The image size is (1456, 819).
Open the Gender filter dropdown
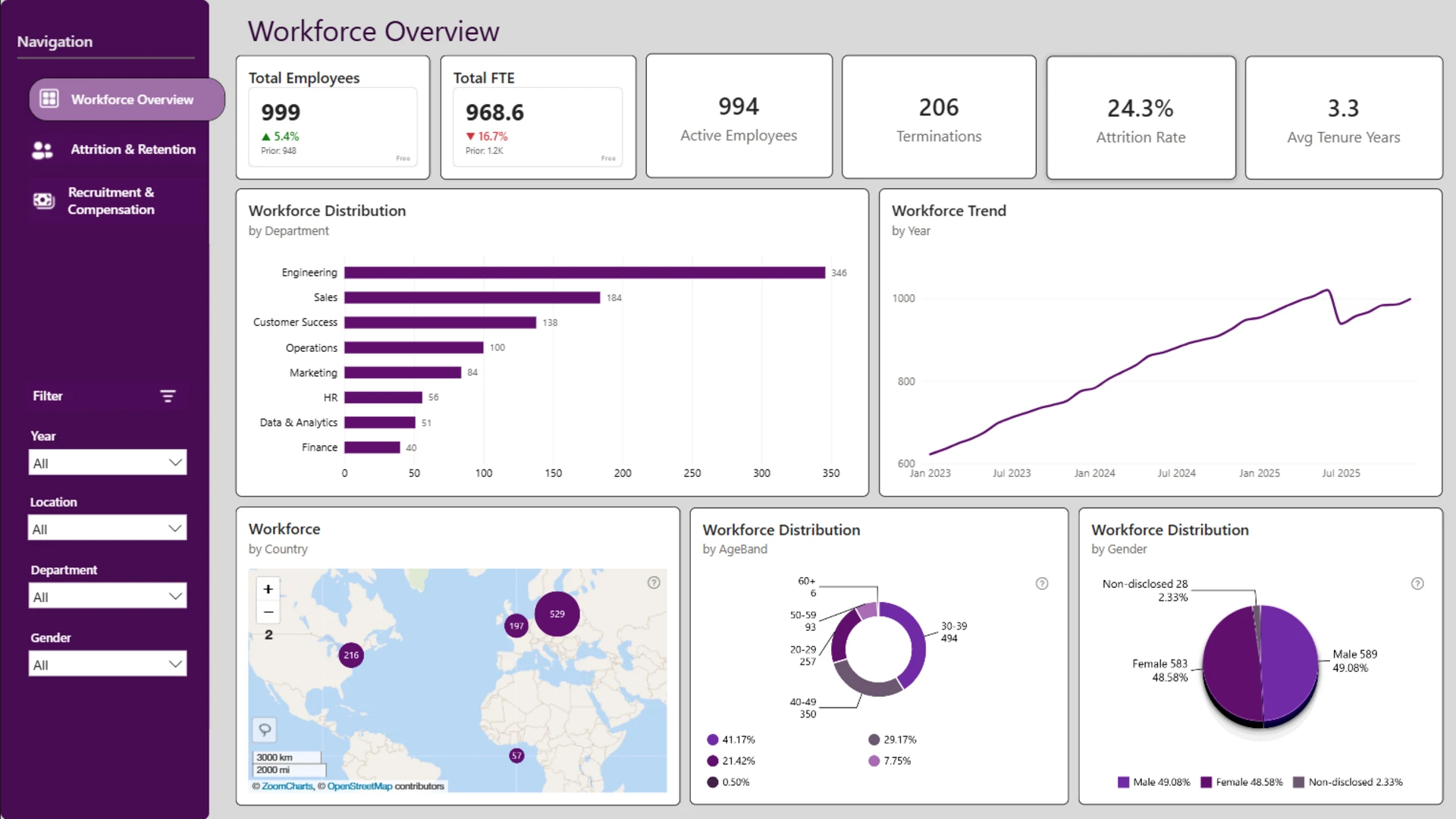tap(108, 664)
